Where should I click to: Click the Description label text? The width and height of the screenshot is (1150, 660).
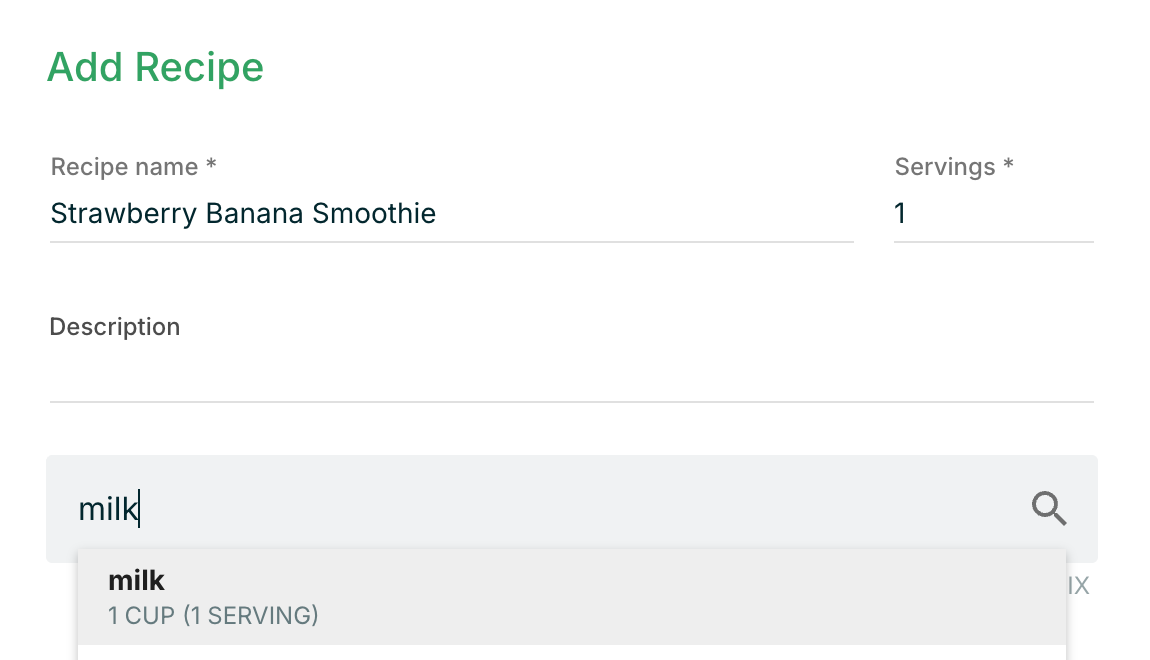pos(115,327)
